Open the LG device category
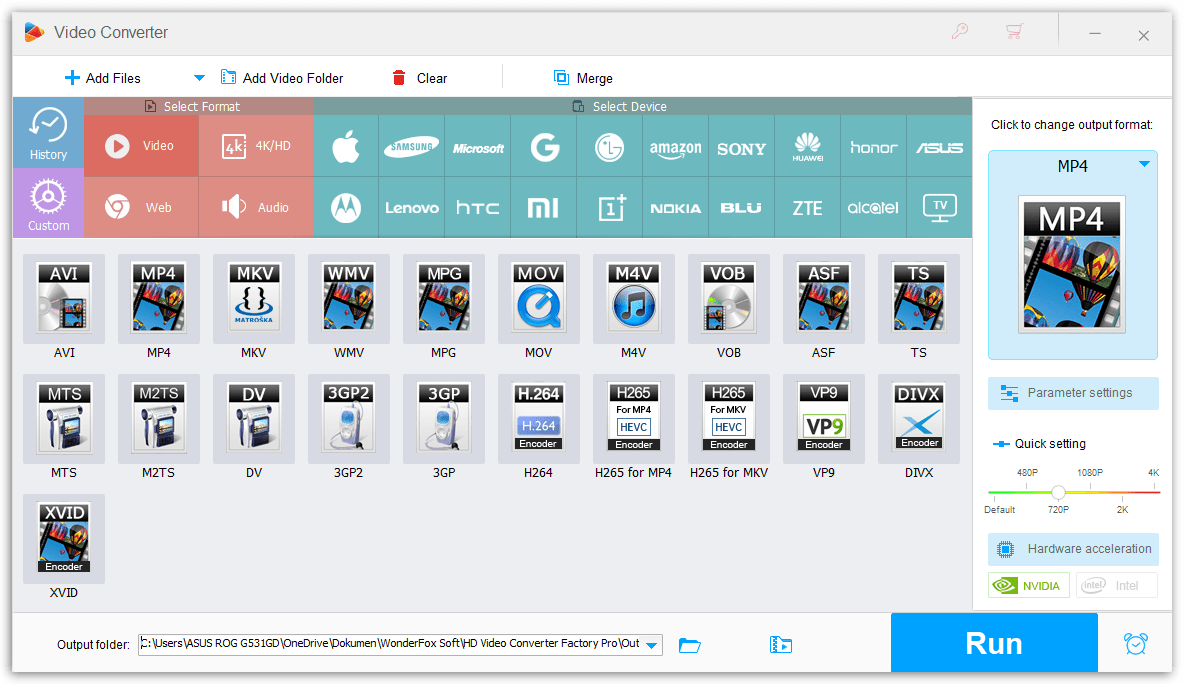 (609, 146)
